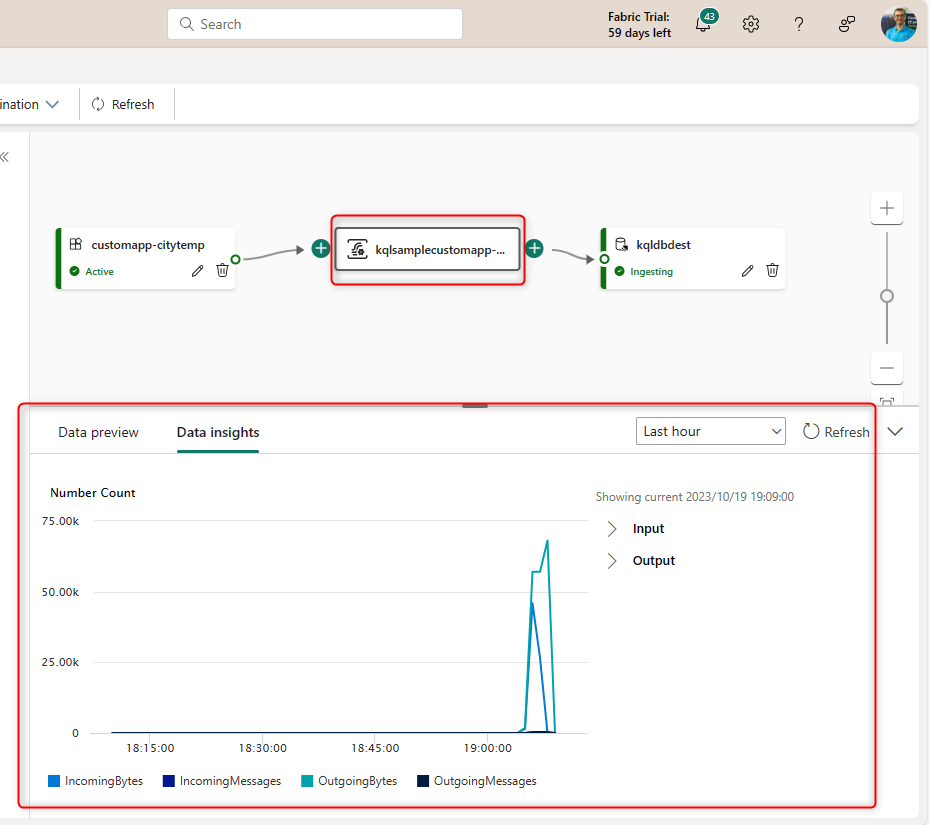Click plus icon left of eventstream node
930x825 pixels.
[x=320, y=248]
